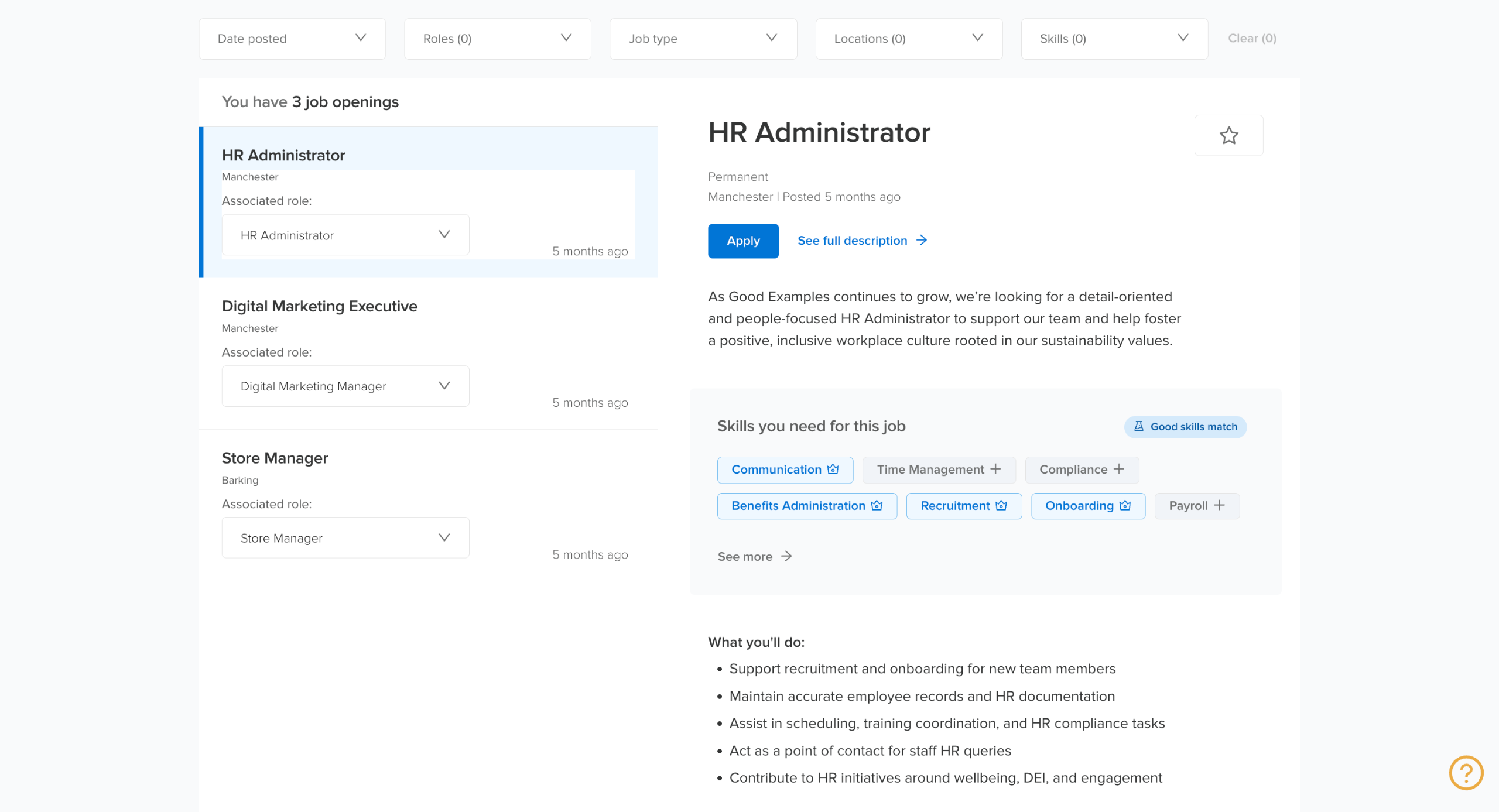Click the crown icon on Onboarding skill

click(1125, 505)
